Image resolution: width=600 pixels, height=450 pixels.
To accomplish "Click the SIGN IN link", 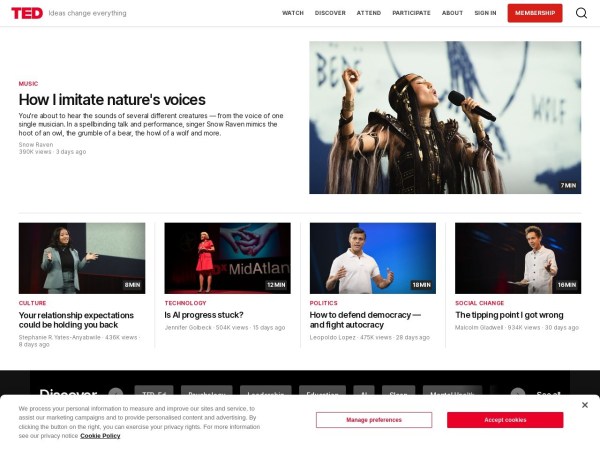I will tap(485, 13).
